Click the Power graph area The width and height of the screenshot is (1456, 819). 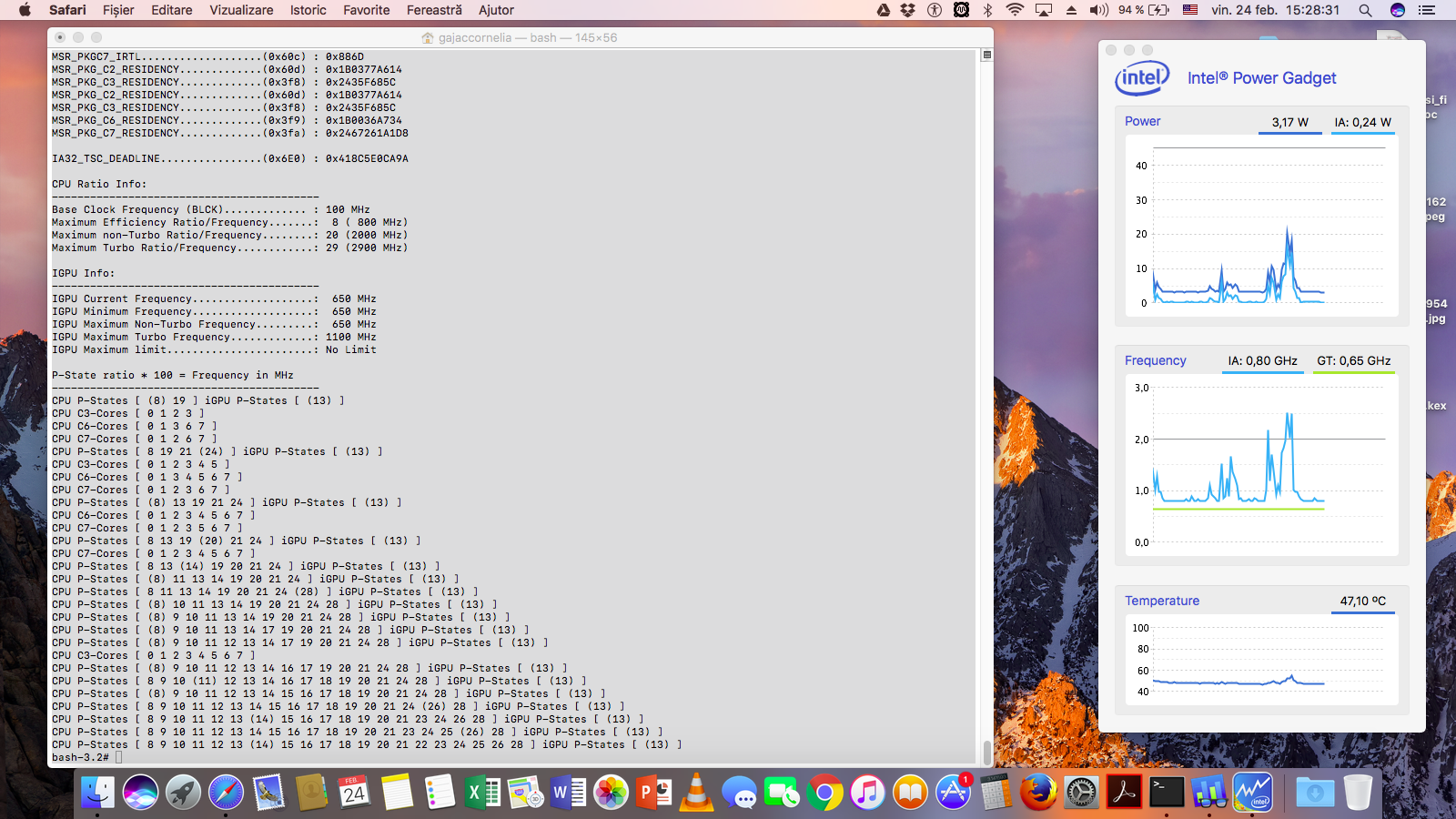[1261, 226]
